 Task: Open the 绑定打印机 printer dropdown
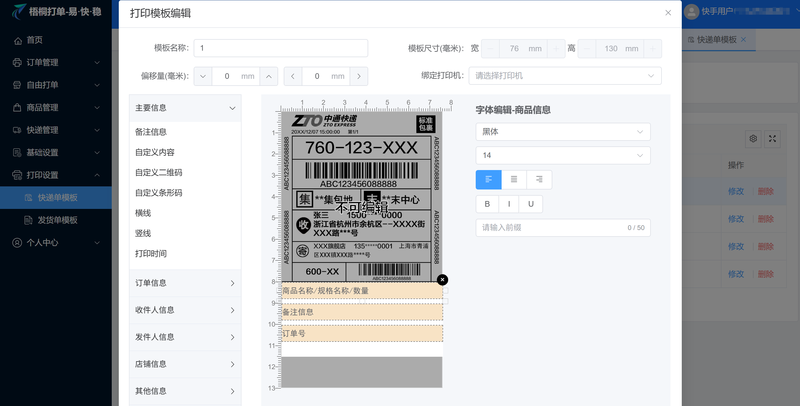pyautogui.click(x=565, y=75)
